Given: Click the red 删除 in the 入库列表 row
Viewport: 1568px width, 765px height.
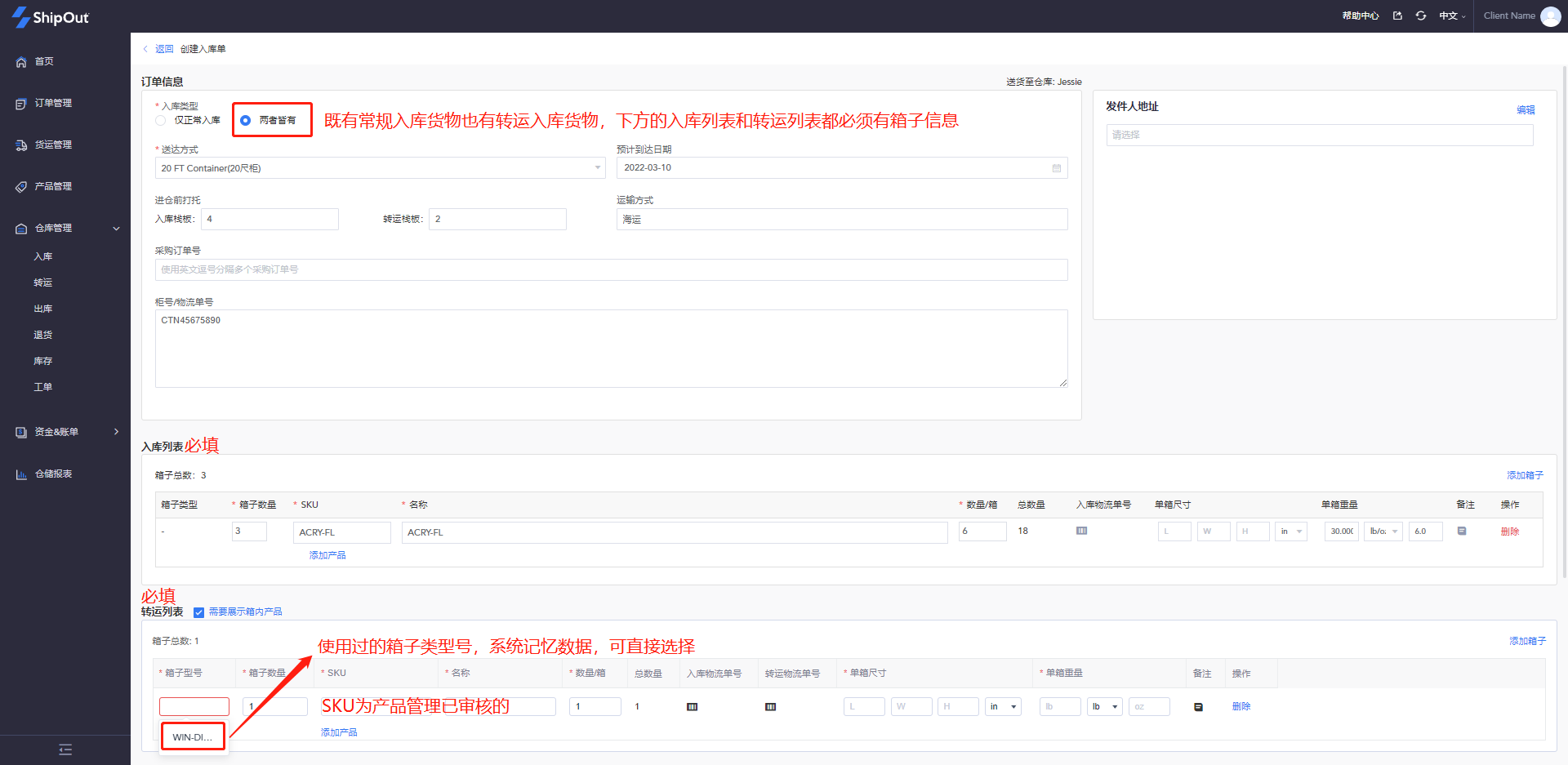Looking at the screenshot, I should 1510,531.
